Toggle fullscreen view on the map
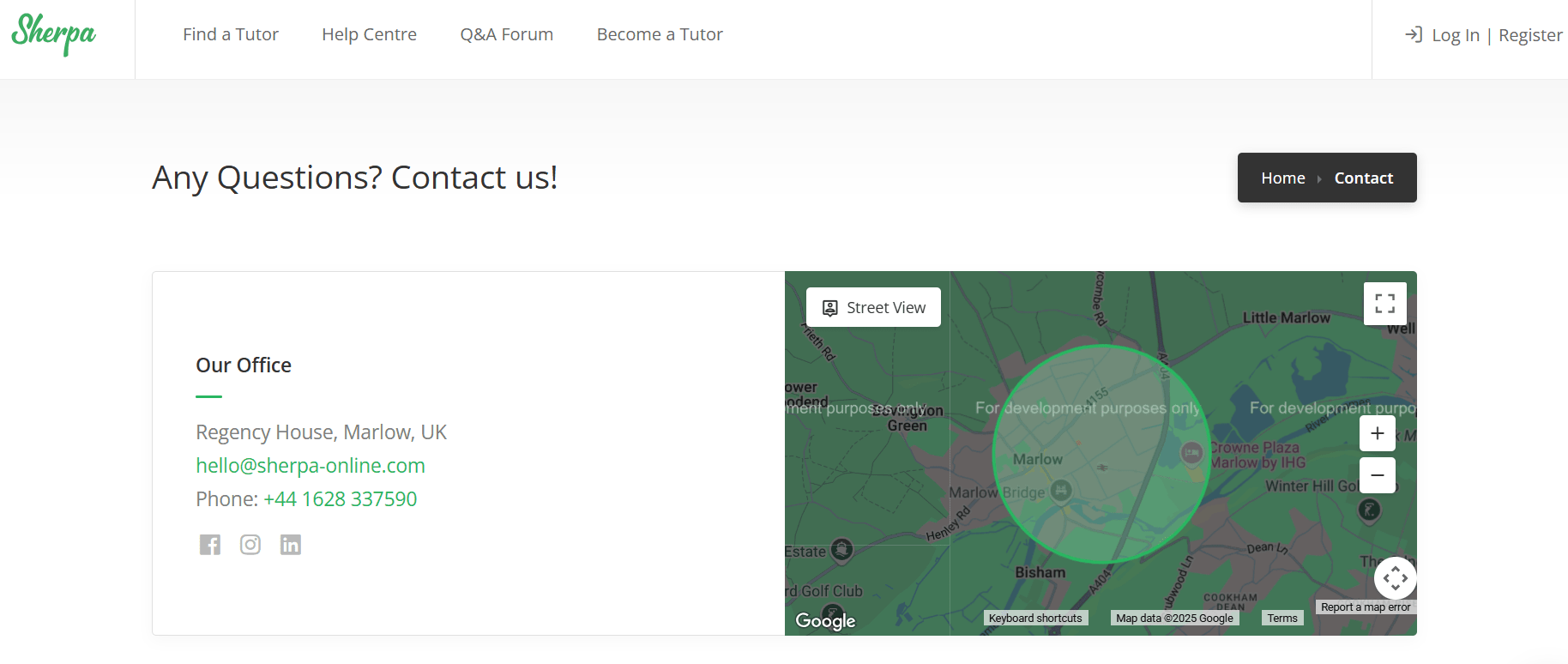1568x664 pixels. [x=1384, y=304]
